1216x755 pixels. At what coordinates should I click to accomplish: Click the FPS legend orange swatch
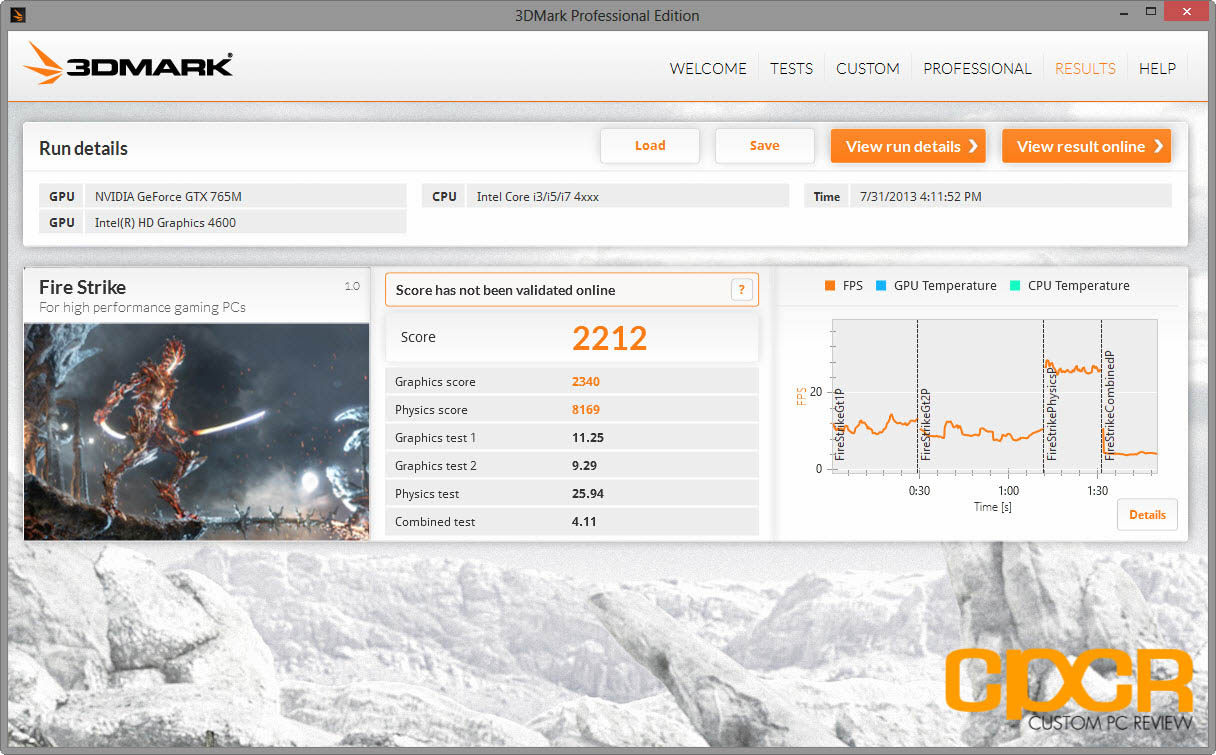[x=830, y=286]
